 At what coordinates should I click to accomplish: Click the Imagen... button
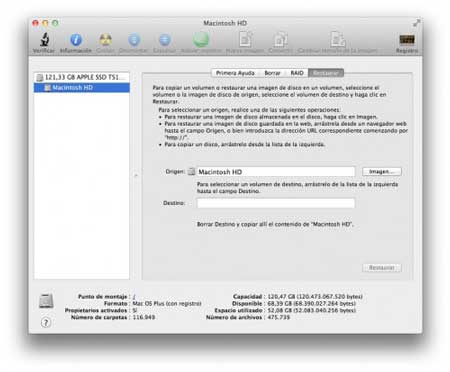click(x=382, y=171)
